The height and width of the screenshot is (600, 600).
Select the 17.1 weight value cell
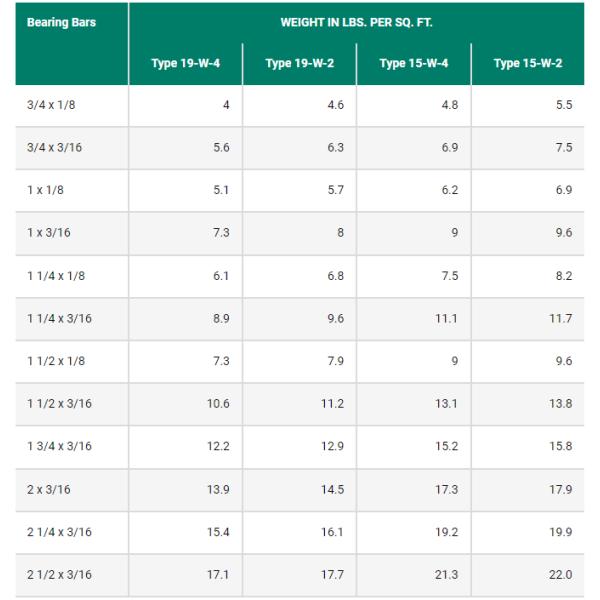point(218,574)
